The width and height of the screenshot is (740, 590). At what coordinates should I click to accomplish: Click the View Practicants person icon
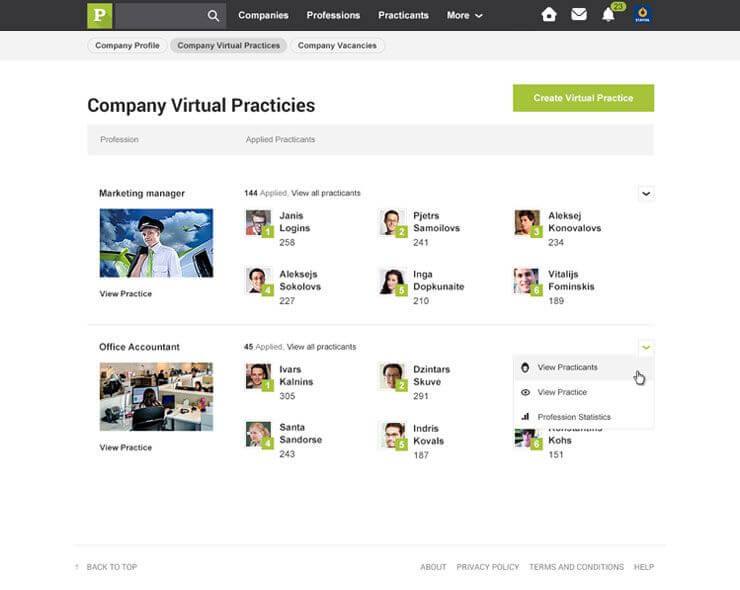click(x=525, y=367)
